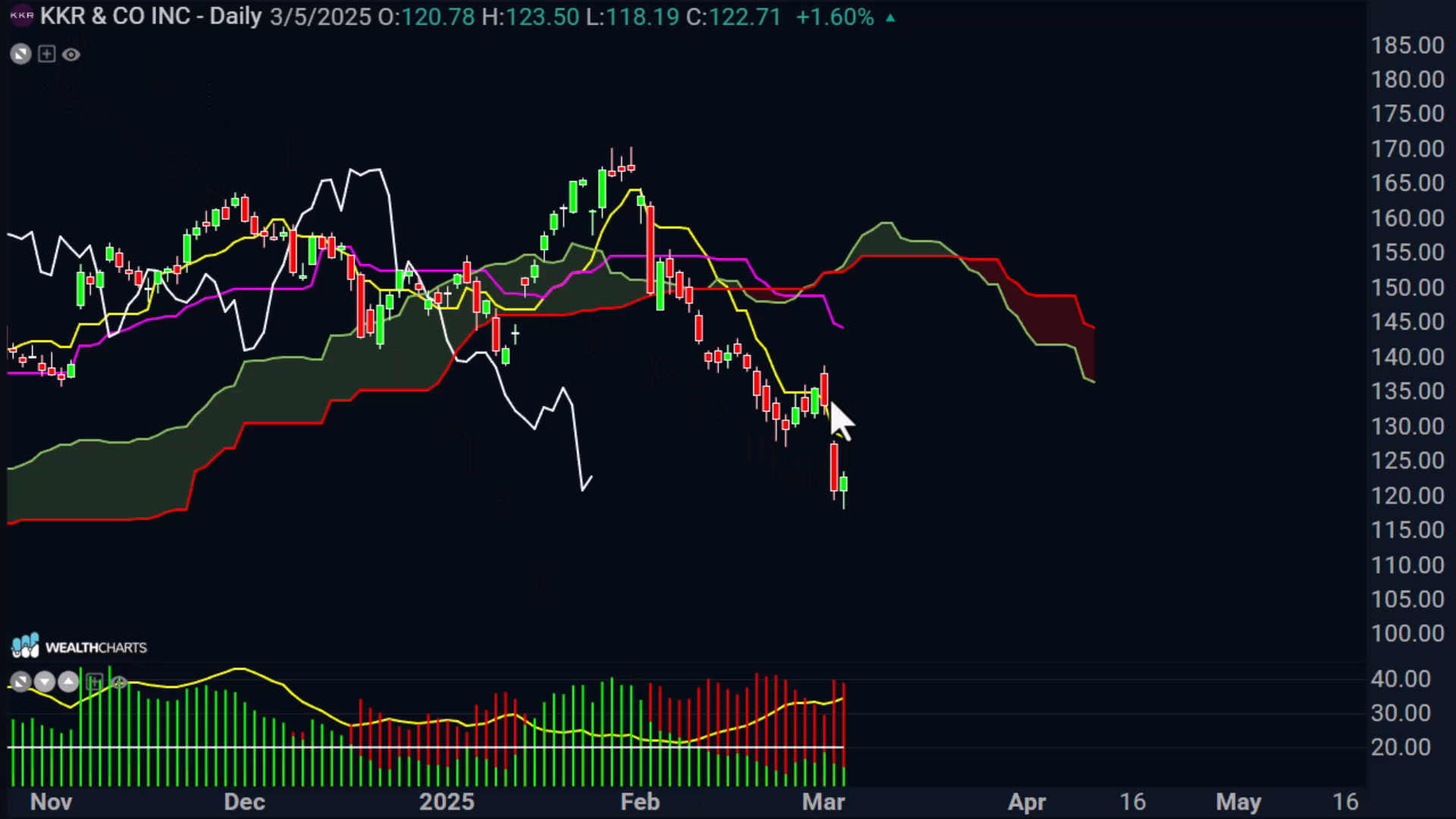Click the 16 label following Apr
The height and width of the screenshot is (819, 1456).
1133,802
